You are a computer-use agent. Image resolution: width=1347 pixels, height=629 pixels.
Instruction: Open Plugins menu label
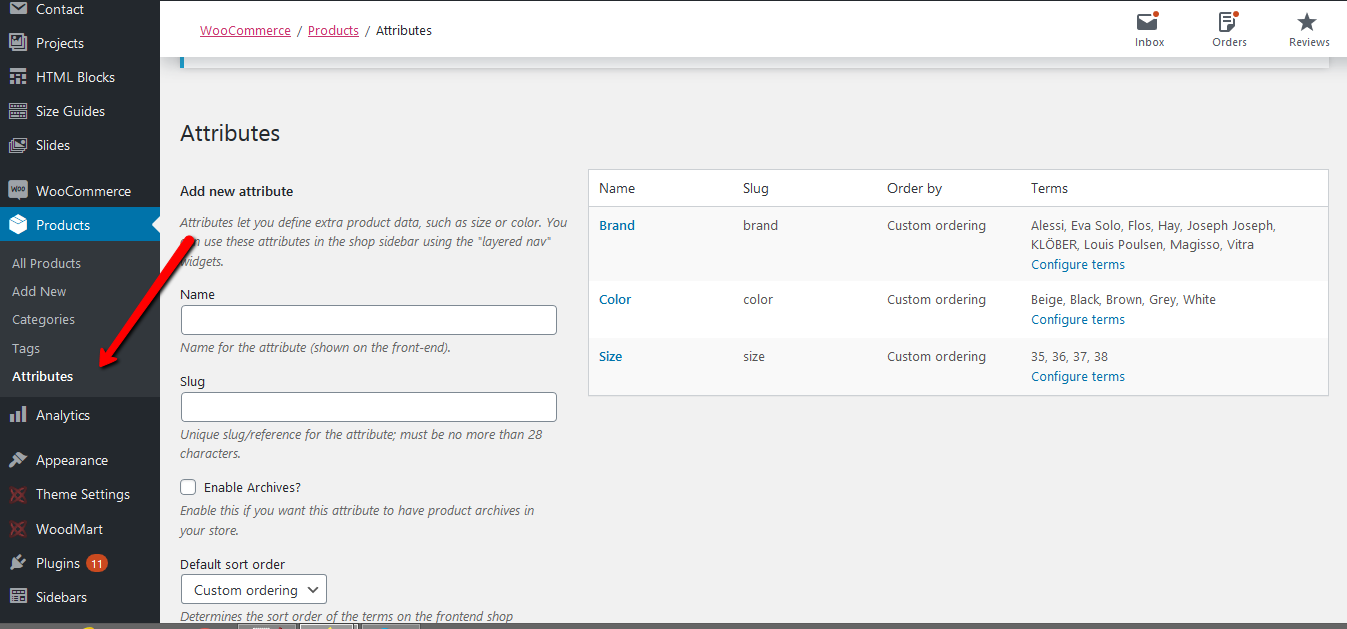pyautogui.click(x=58, y=563)
